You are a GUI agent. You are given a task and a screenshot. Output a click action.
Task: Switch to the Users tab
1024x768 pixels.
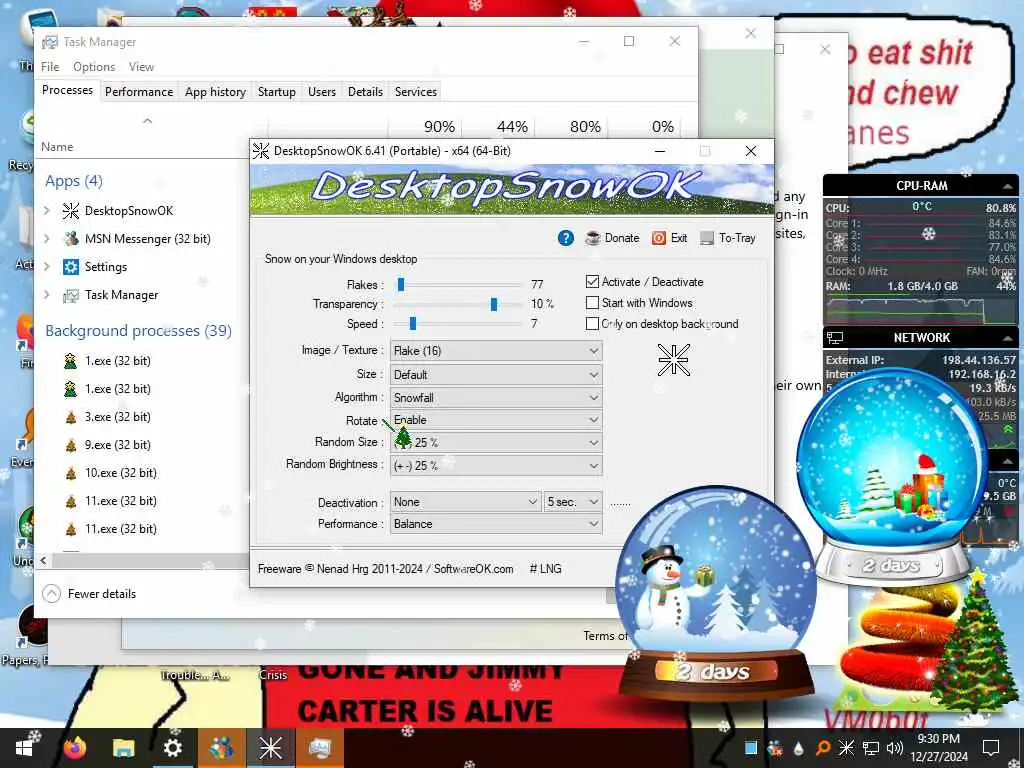[322, 92]
